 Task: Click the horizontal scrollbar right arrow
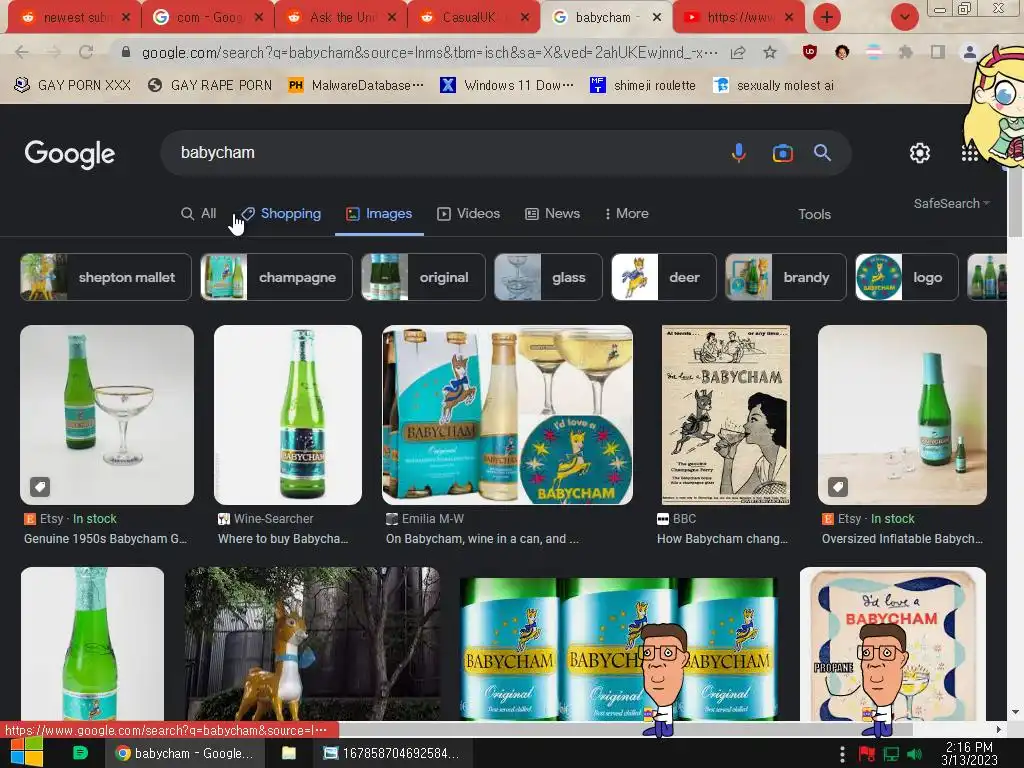coord(999,729)
